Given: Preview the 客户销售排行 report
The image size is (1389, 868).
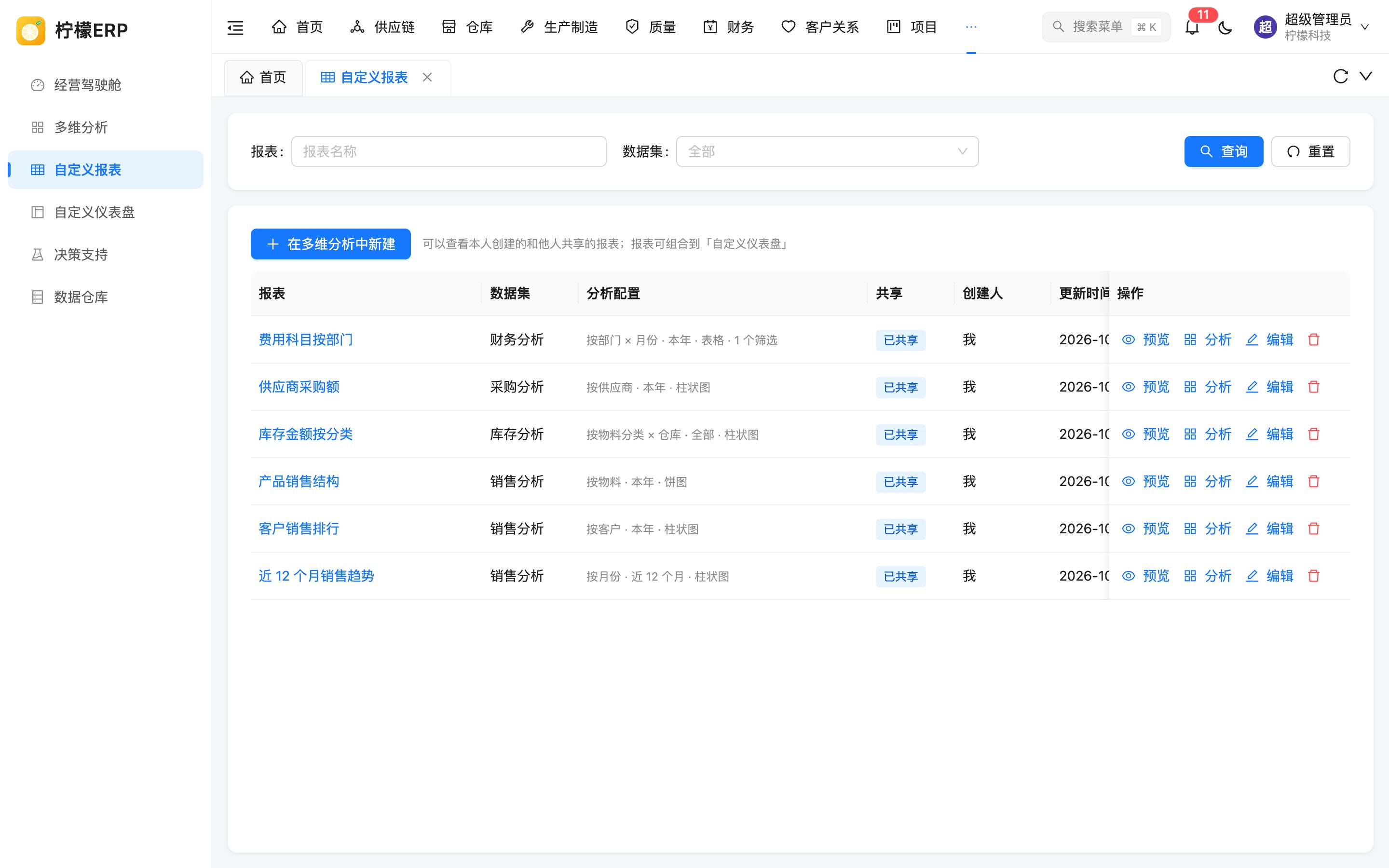Looking at the screenshot, I should (x=1145, y=529).
